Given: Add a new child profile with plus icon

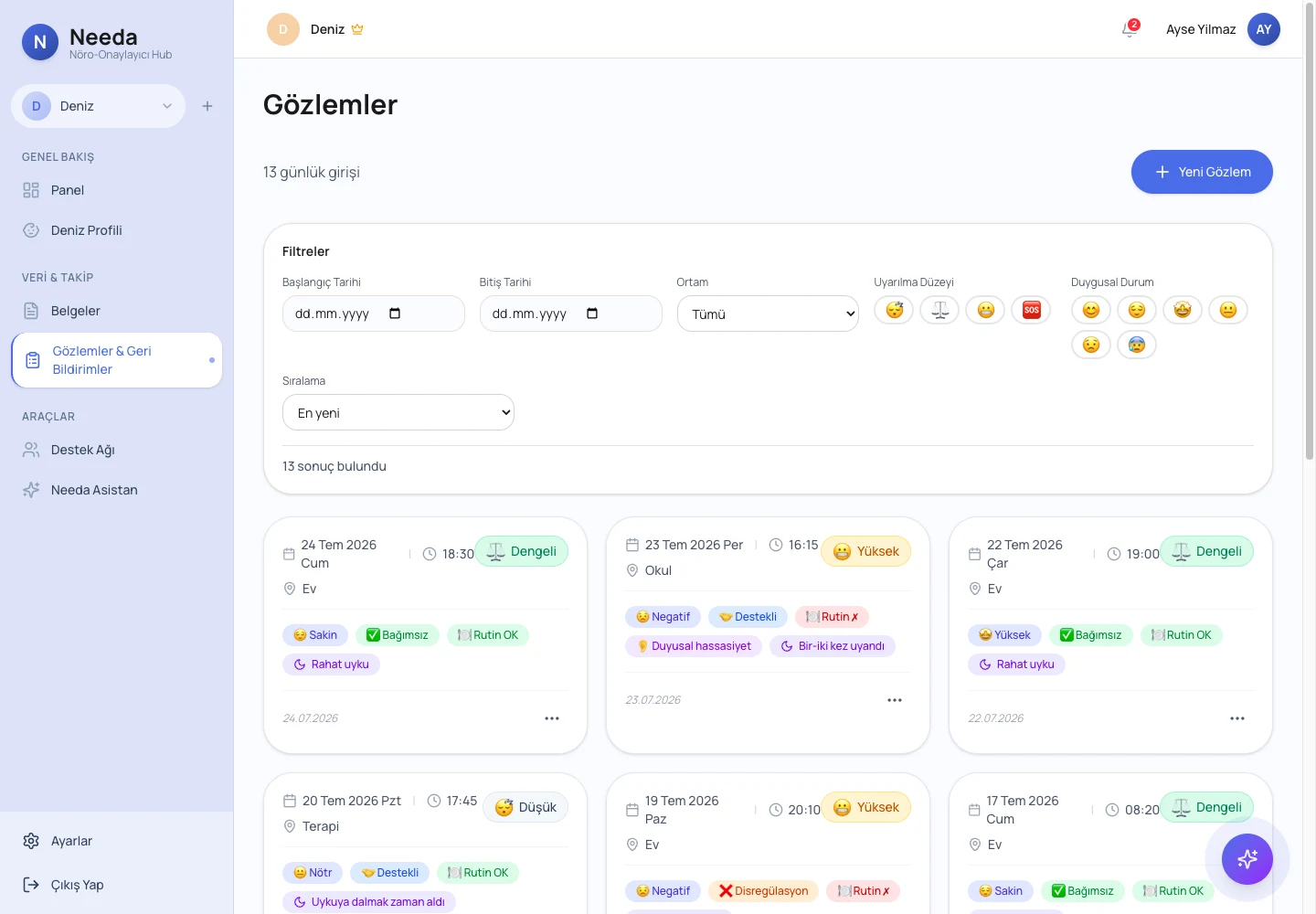Looking at the screenshot, I should 207,106.
